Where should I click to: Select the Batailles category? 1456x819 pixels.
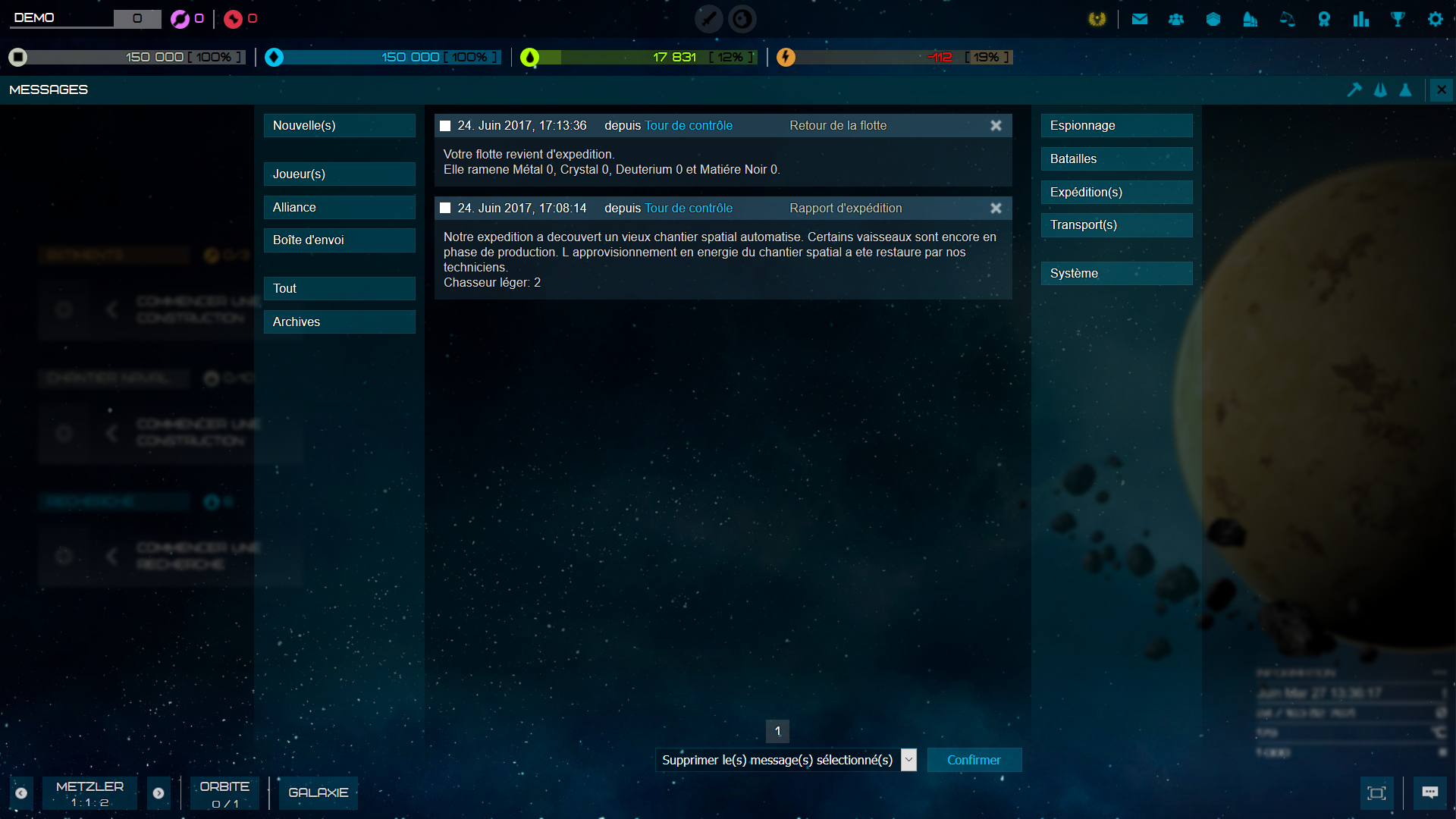(1116, 159)
